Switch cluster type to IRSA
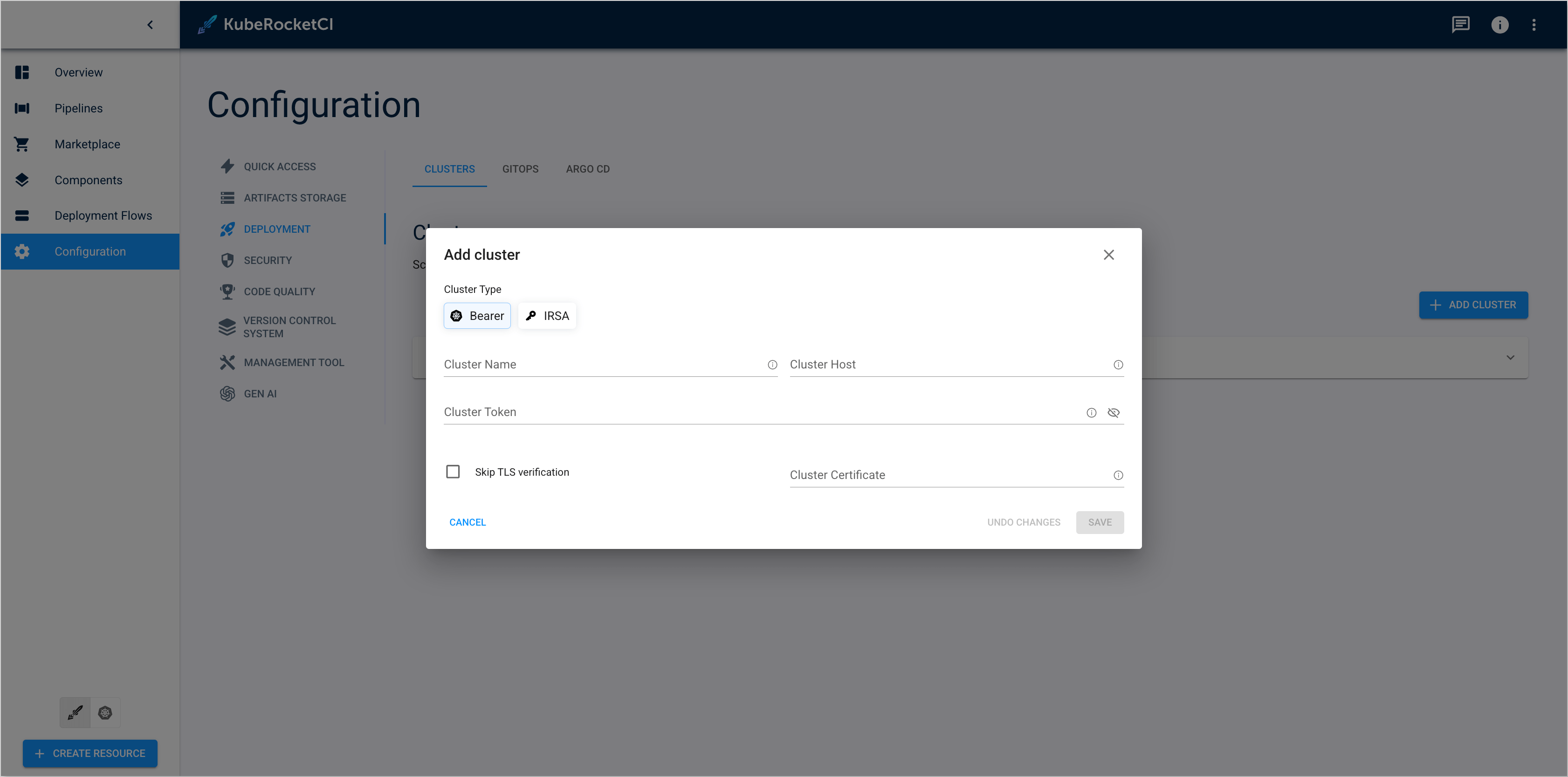Image resolution: width=1568 pixels, height=777 pixels. coord(547,315)
